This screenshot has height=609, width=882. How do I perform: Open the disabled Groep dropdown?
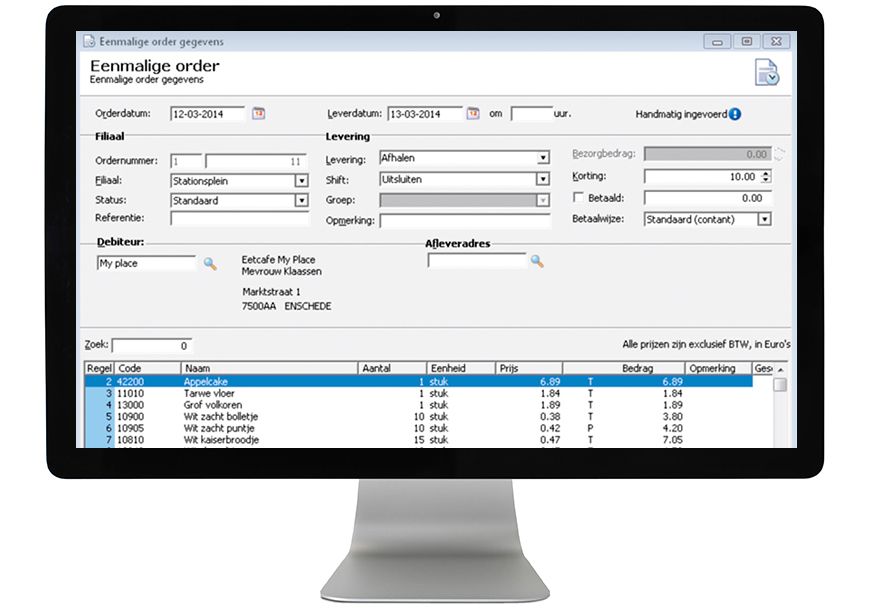tap(543, 200)
